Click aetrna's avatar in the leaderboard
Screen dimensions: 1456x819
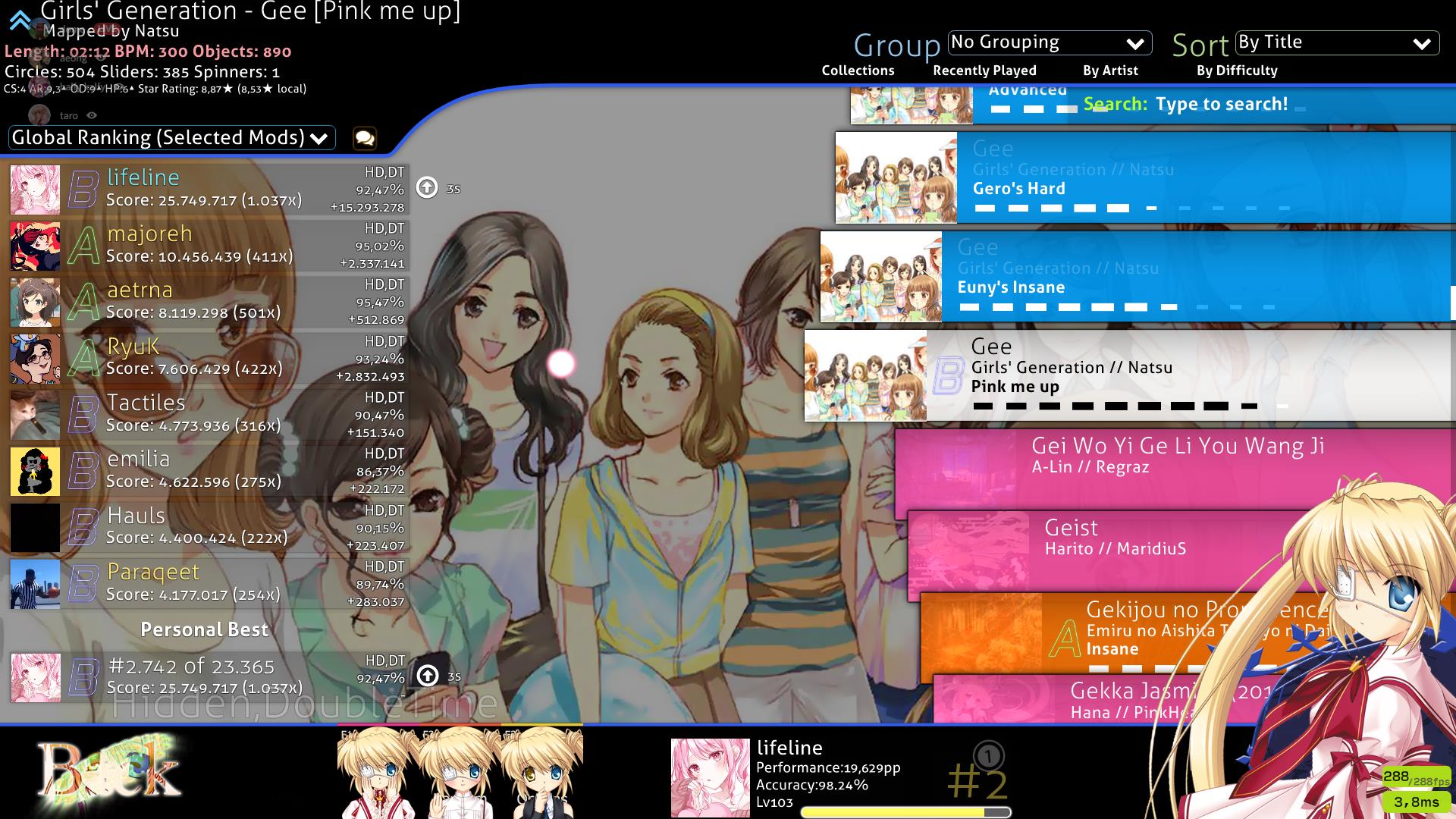pos(35,302)
